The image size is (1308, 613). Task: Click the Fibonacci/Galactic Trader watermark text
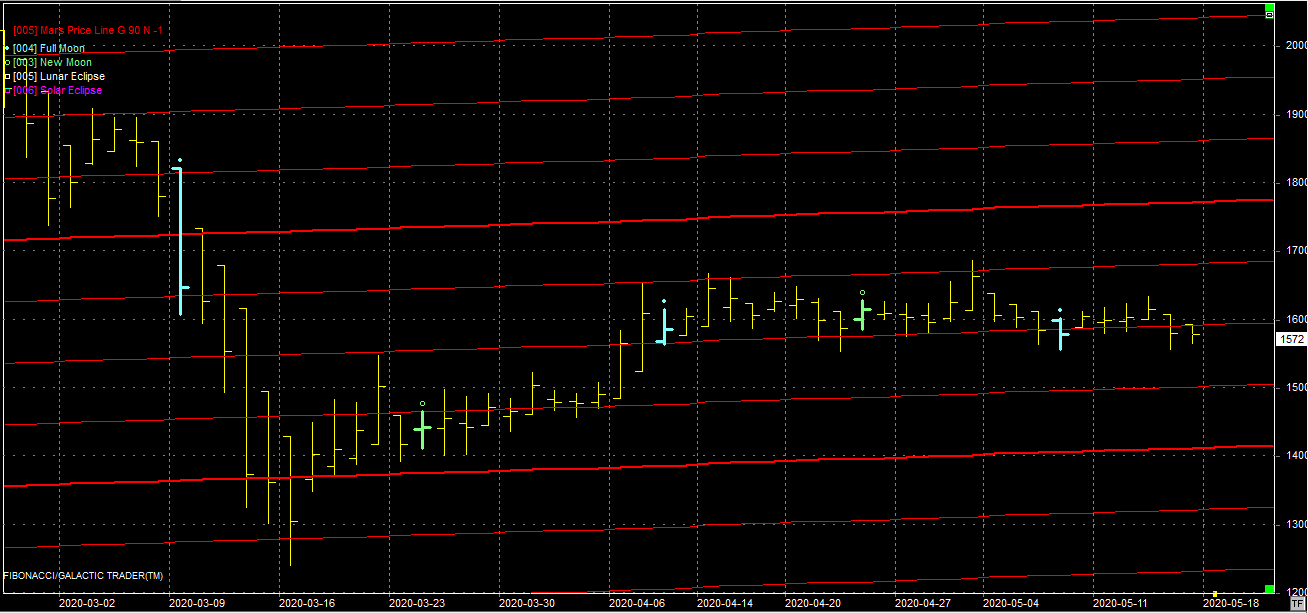[83, 576]
